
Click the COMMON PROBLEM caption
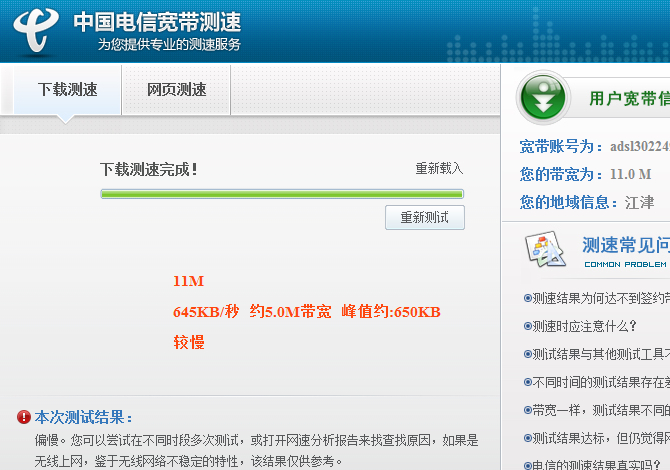click(x=626, y=264)
